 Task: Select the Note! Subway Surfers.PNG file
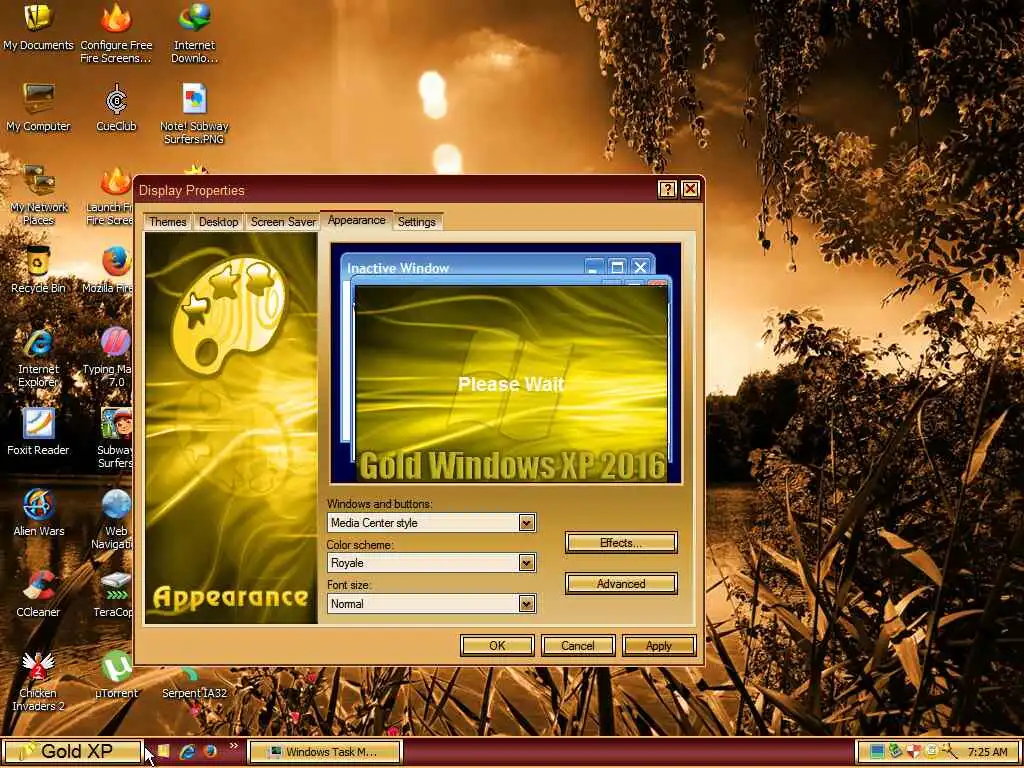194,114
